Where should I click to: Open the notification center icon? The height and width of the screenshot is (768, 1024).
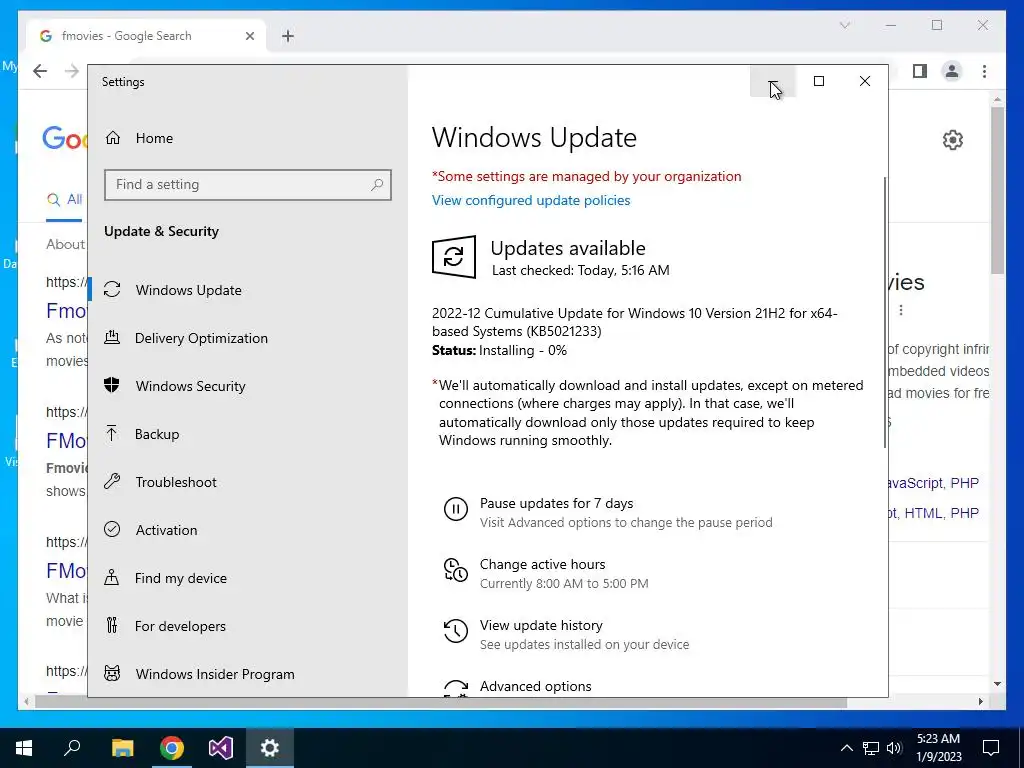(x=991, y=748)
